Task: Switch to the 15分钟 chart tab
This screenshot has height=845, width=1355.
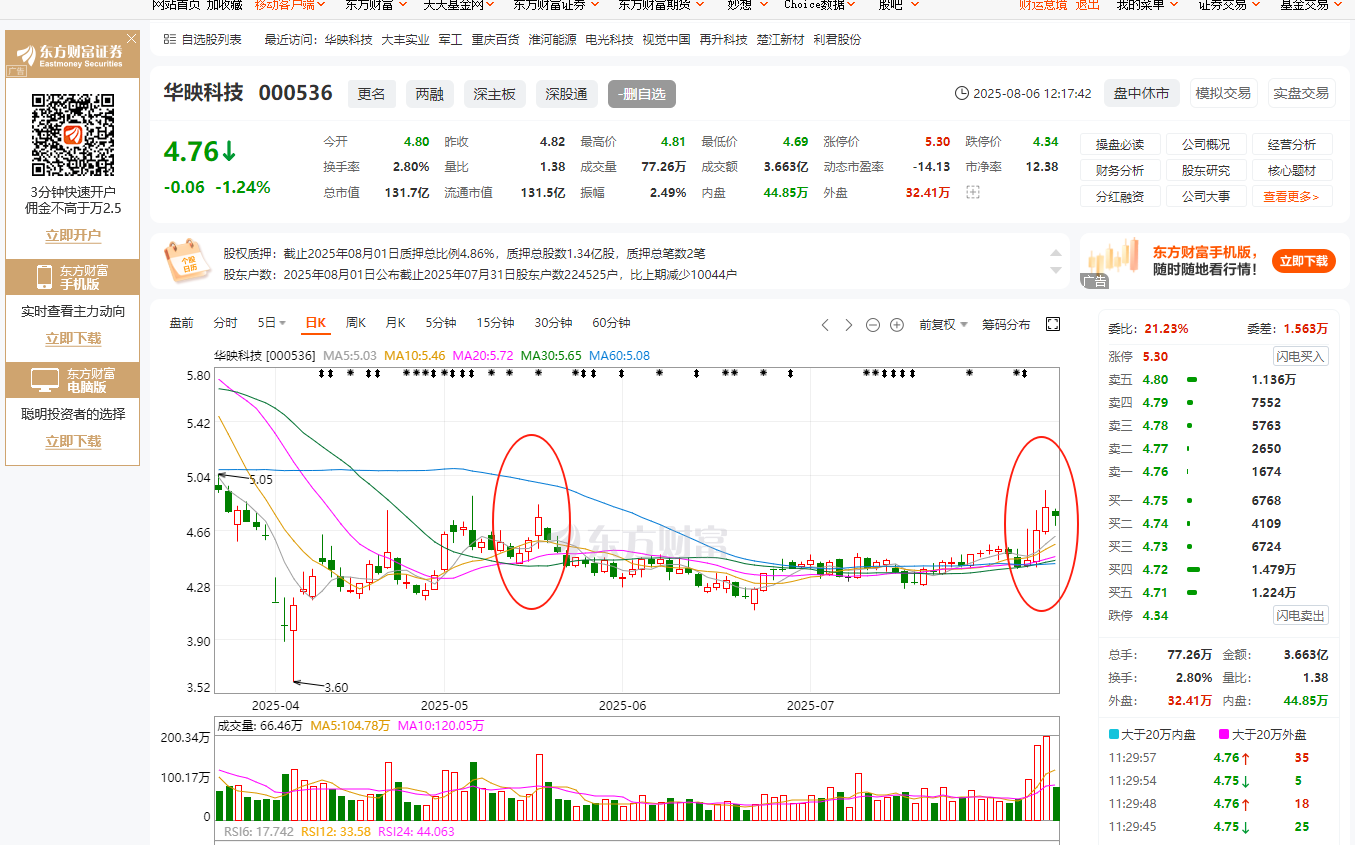Action: click(495, 323)
